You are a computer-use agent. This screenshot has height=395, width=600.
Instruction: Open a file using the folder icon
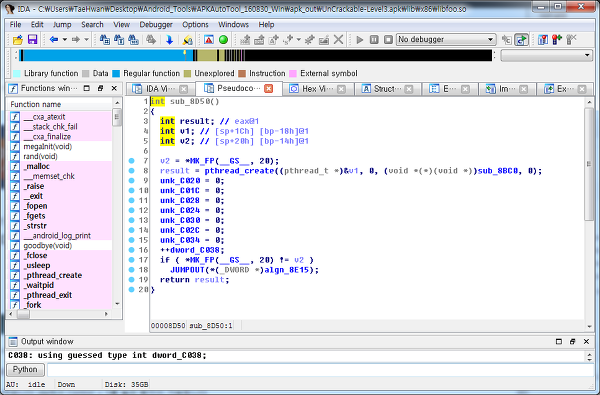pos(18,39)
